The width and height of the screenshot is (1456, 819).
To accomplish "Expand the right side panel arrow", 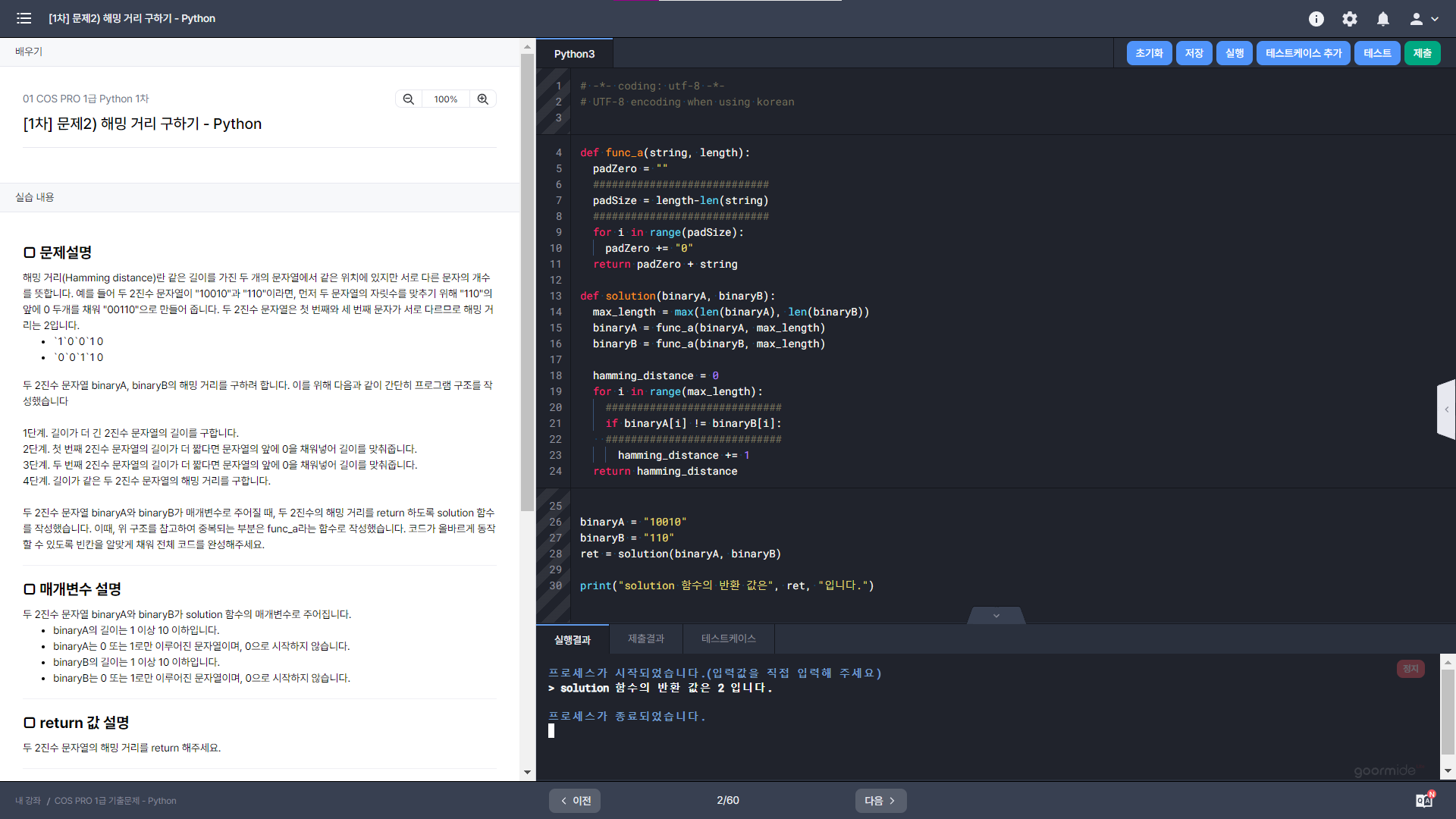I will [x=1446, y=409].
